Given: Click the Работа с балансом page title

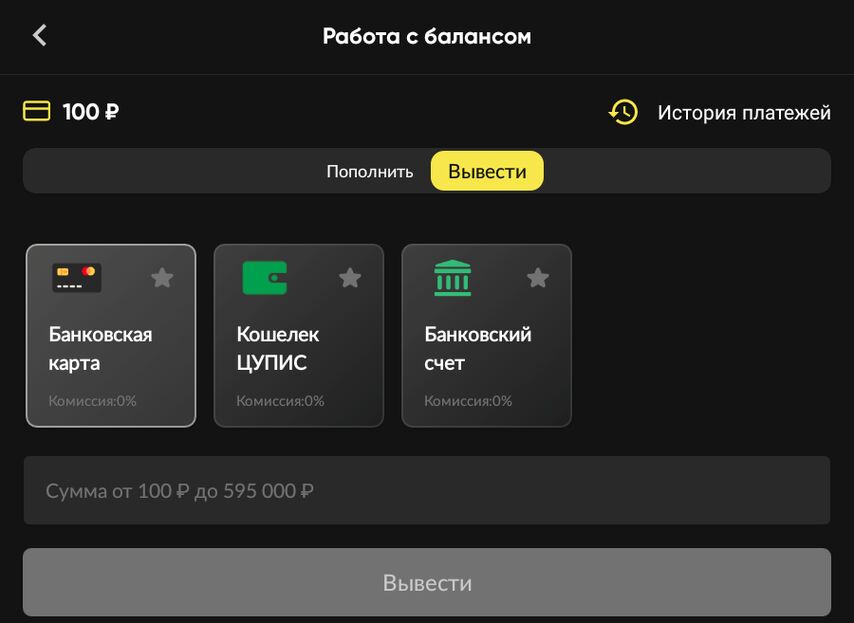Looking at the screenshot, I should click(427, 37).
